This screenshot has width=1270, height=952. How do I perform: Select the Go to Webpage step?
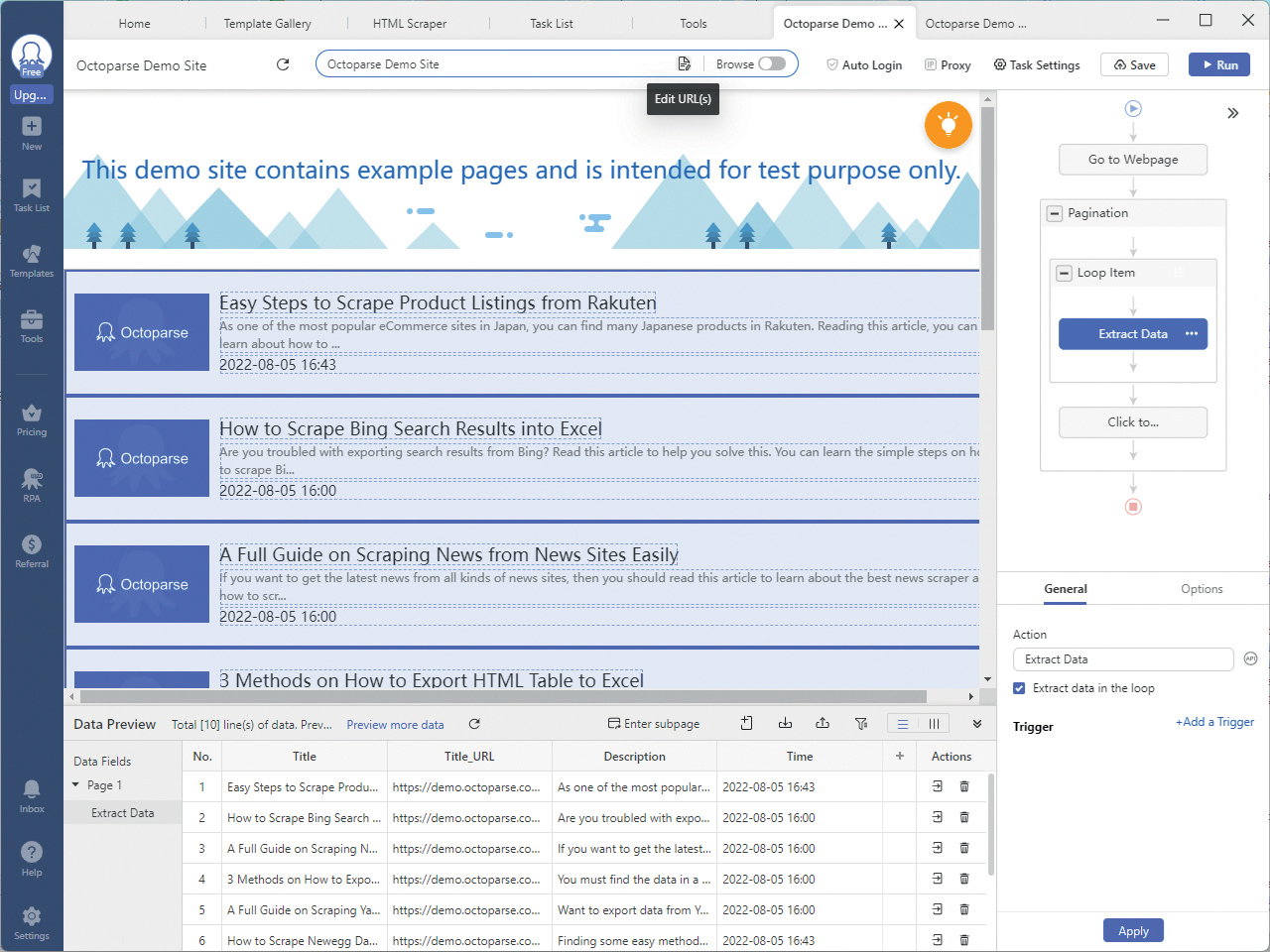(1133, 160)
